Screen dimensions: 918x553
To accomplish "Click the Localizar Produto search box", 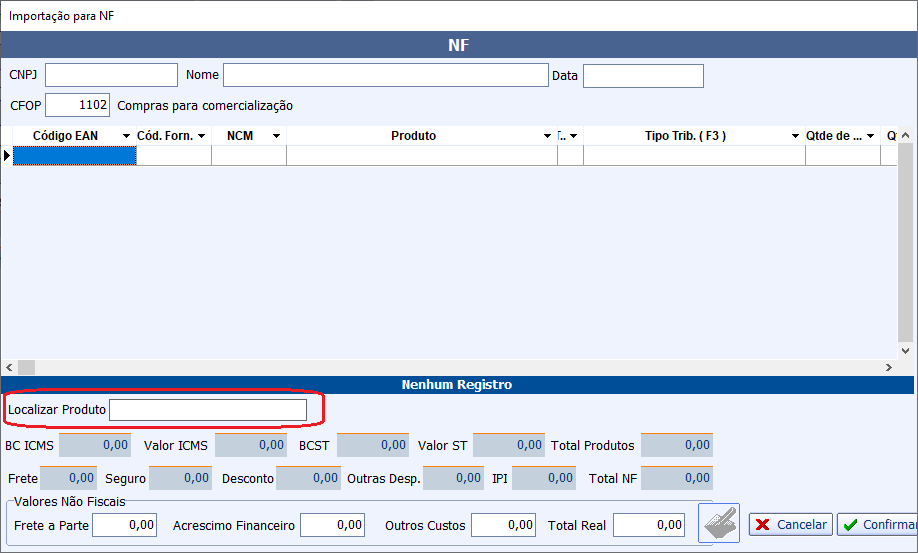I will click(208, 410).
